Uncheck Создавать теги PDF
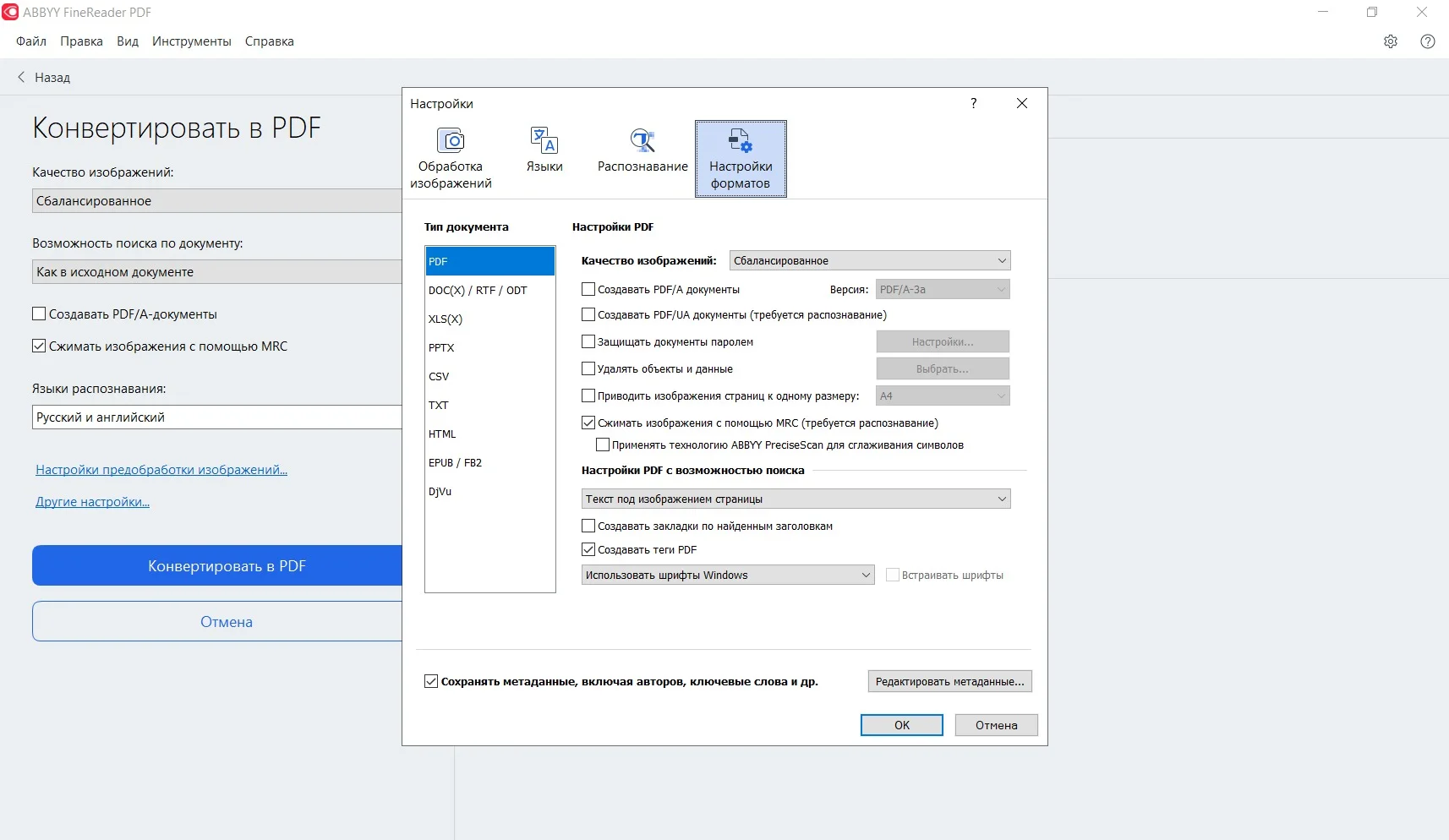 coord(588,549)
